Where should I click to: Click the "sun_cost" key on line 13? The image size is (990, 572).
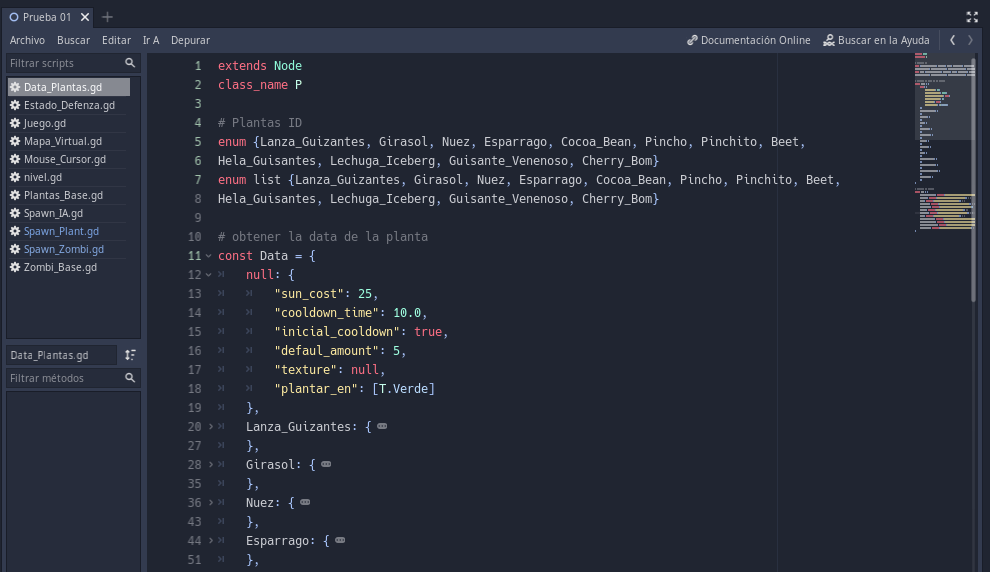tap(309, 294)
